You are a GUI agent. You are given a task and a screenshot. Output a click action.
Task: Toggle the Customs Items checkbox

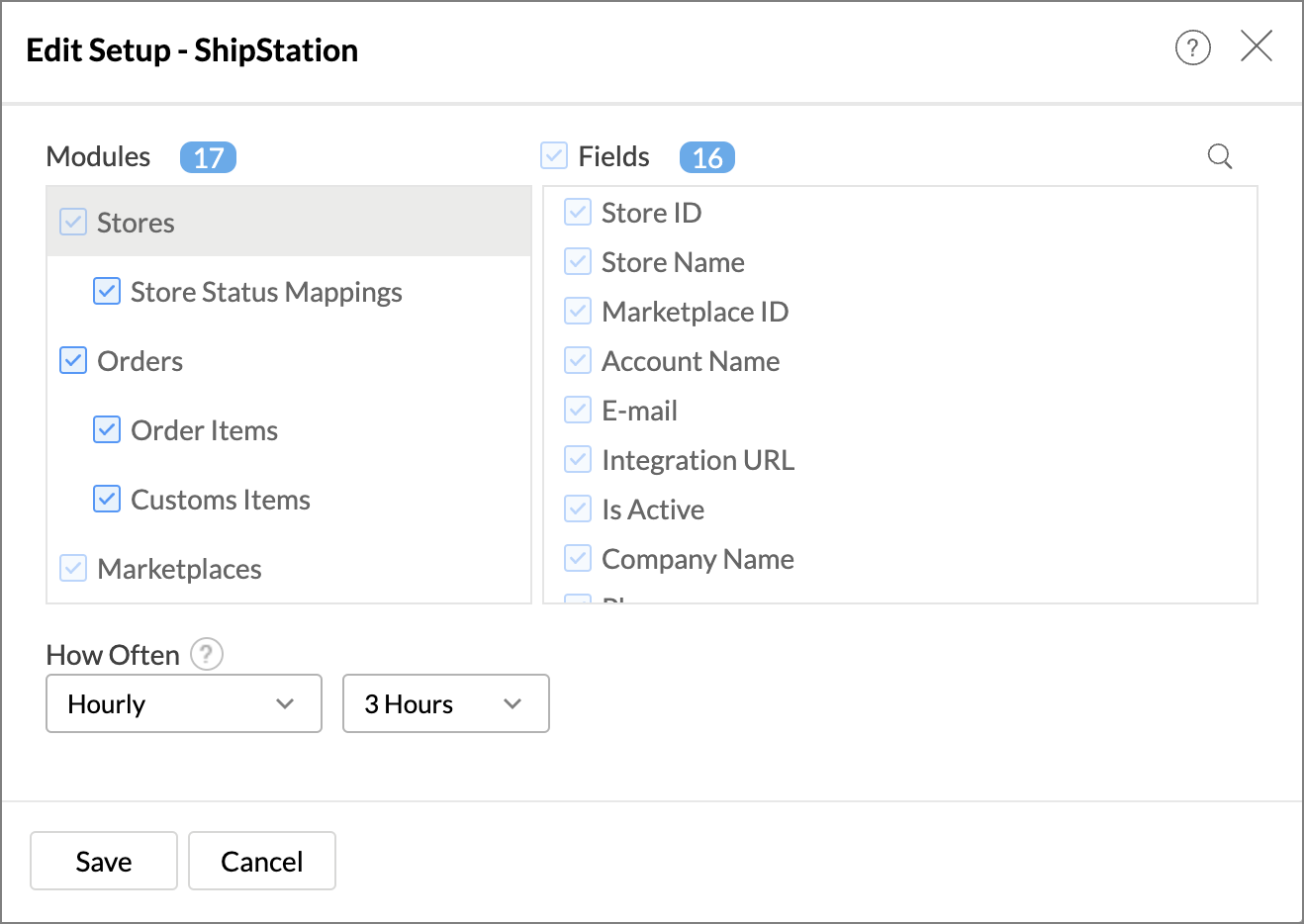tap(107, 499)
